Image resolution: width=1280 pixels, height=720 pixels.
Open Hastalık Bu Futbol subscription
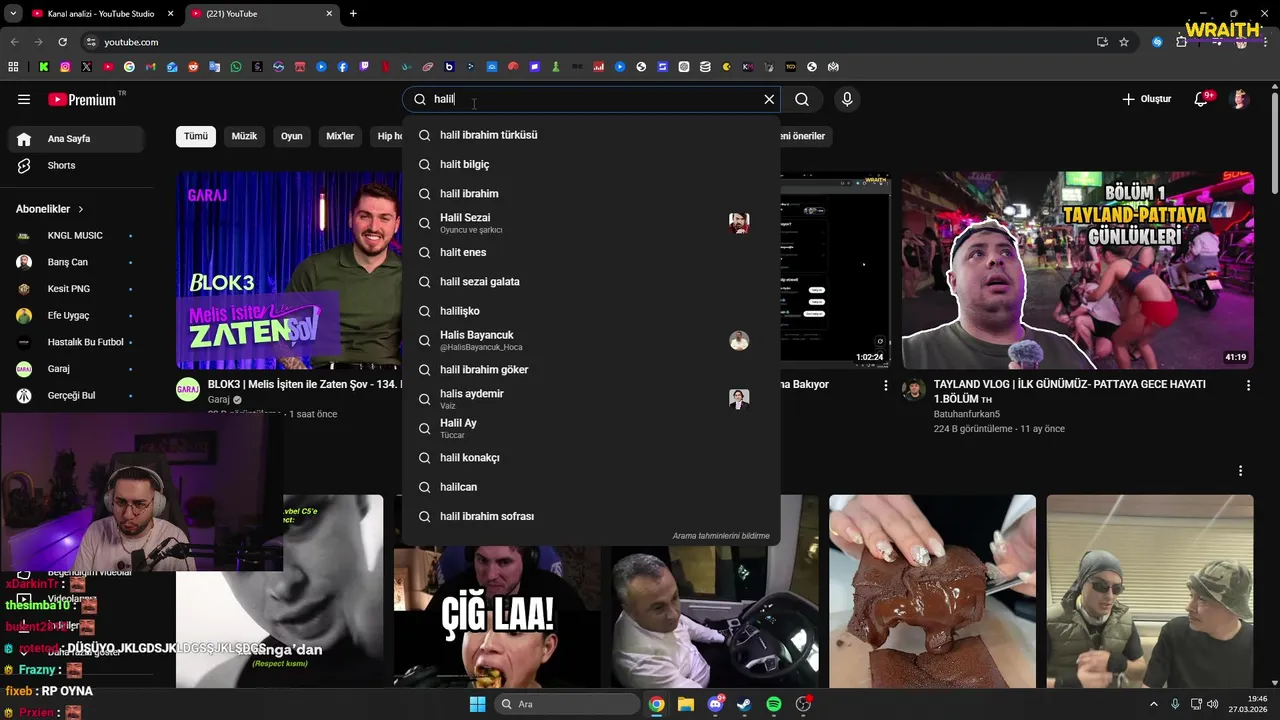click(76, 342)
